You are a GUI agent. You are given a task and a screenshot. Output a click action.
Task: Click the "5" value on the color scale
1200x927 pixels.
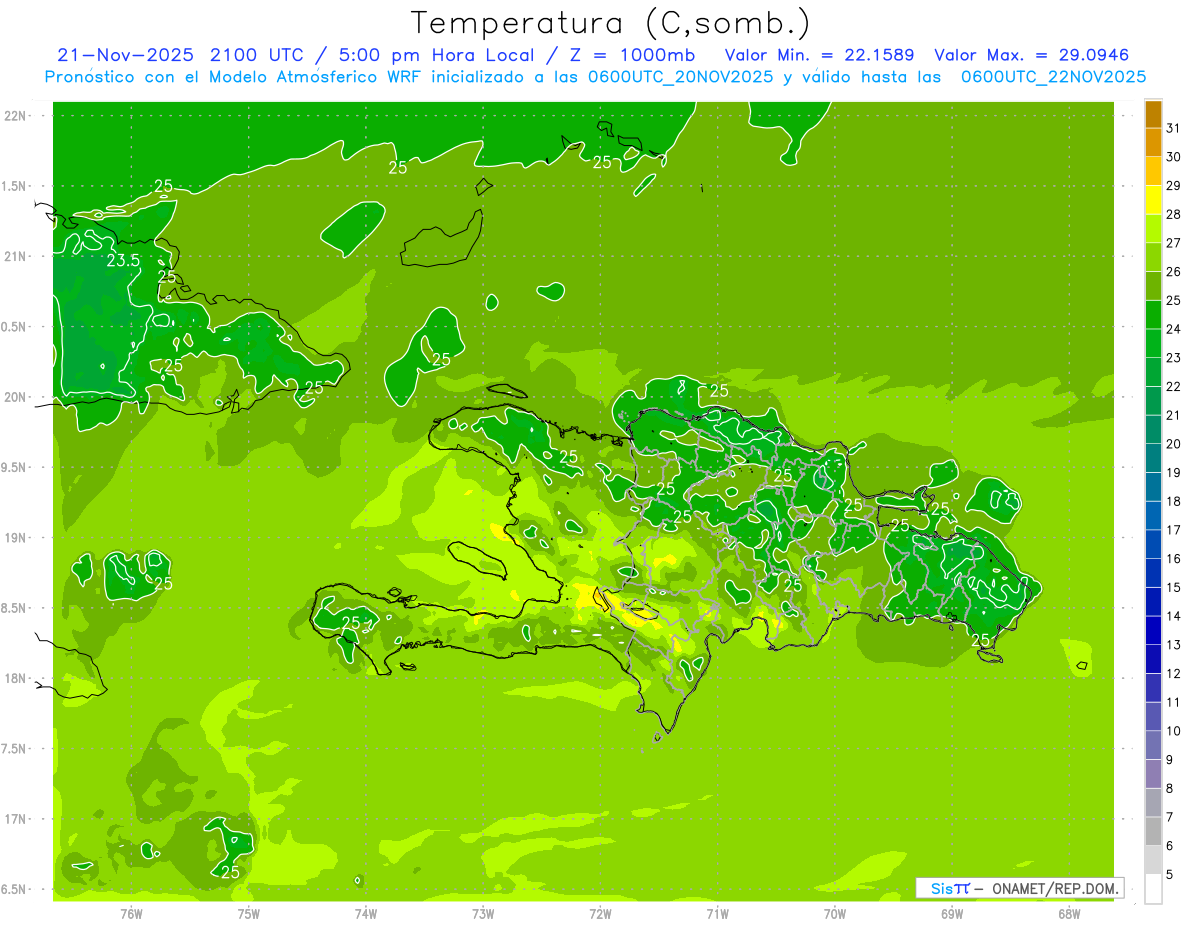pos(1170,875)
